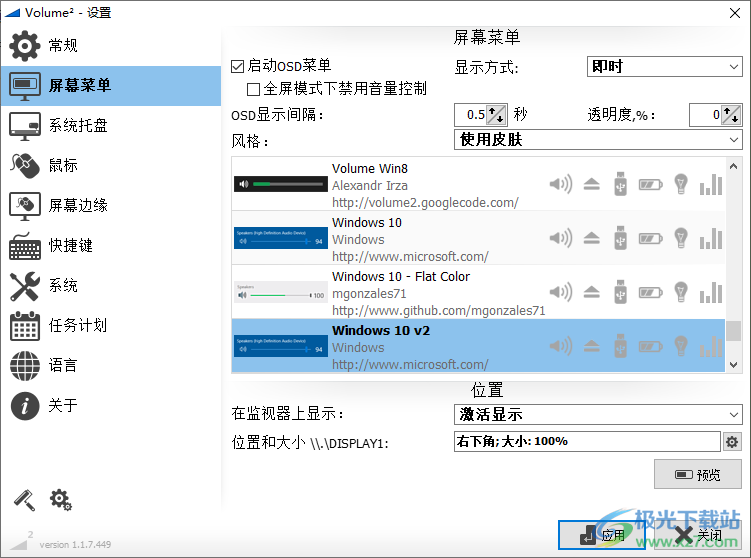Click the USB icon in Volume Win8 row
This screenshot has height=558, width=751.
click(620, 184)
